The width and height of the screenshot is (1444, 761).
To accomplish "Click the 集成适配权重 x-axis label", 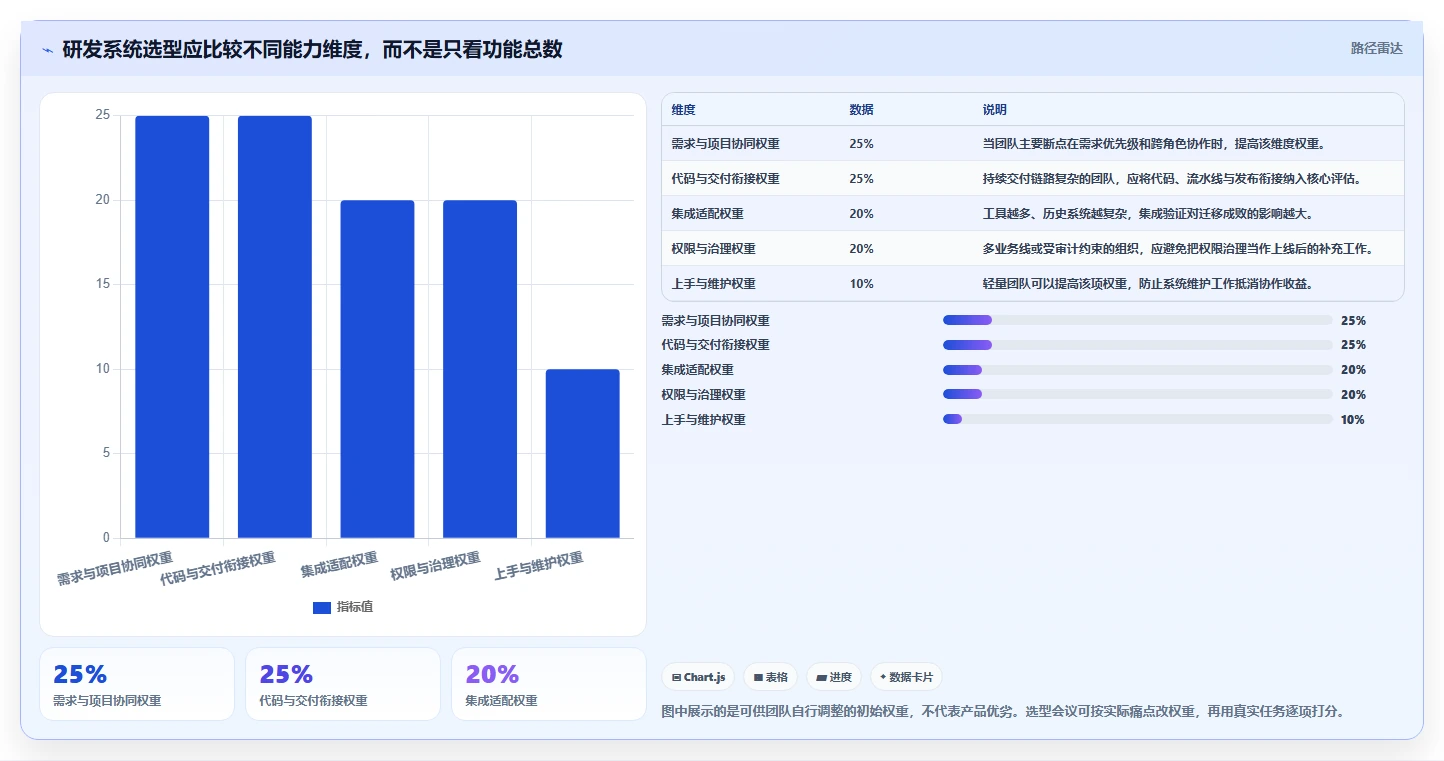I will [x=339, y=565].
